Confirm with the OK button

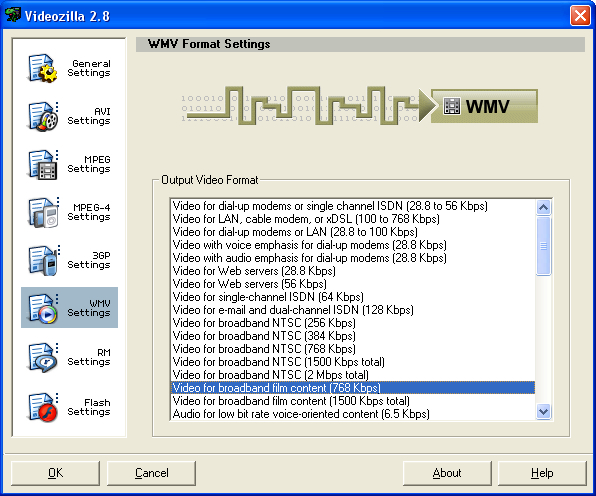55,473
